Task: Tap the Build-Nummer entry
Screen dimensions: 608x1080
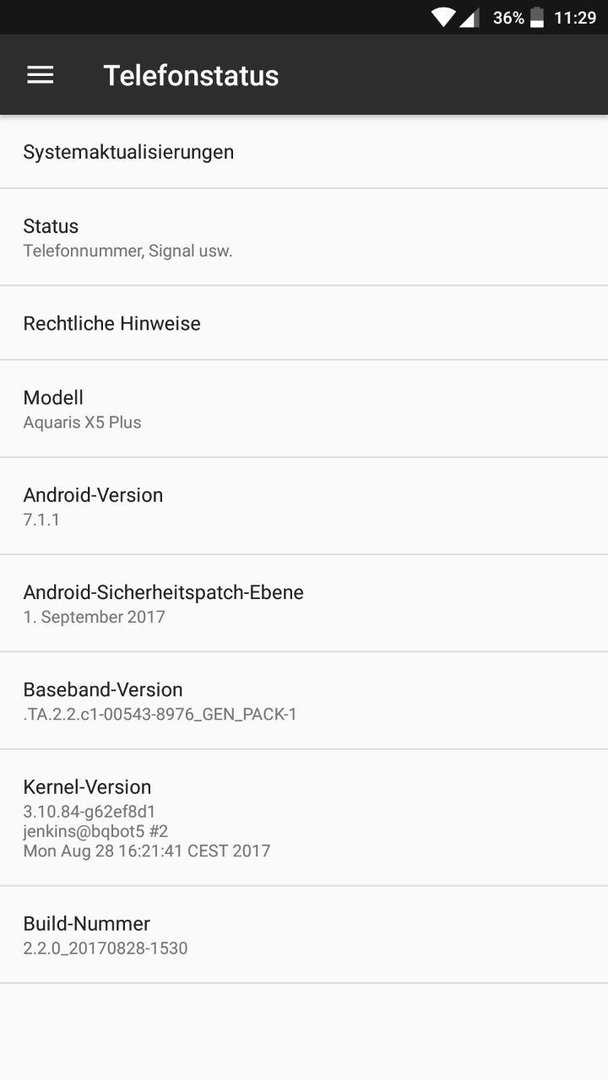Action: 304,935
